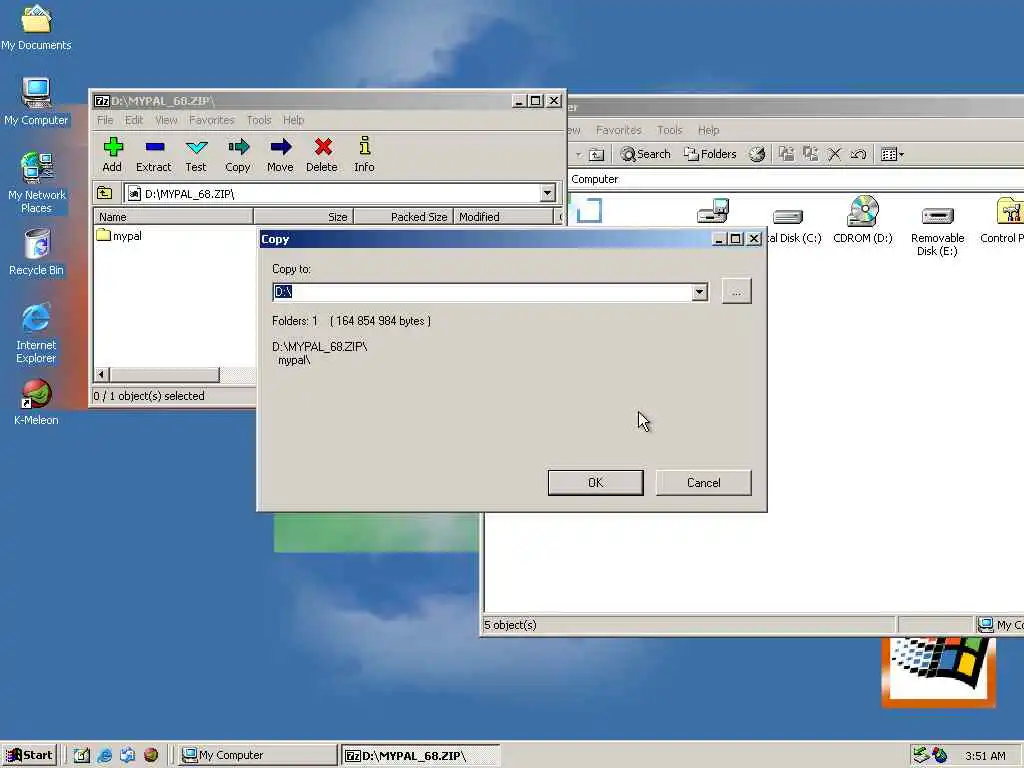Viewport: 1024px width, 768px height.
Task: Click the Copy to destination field
Action: click(x=482, y=291)
